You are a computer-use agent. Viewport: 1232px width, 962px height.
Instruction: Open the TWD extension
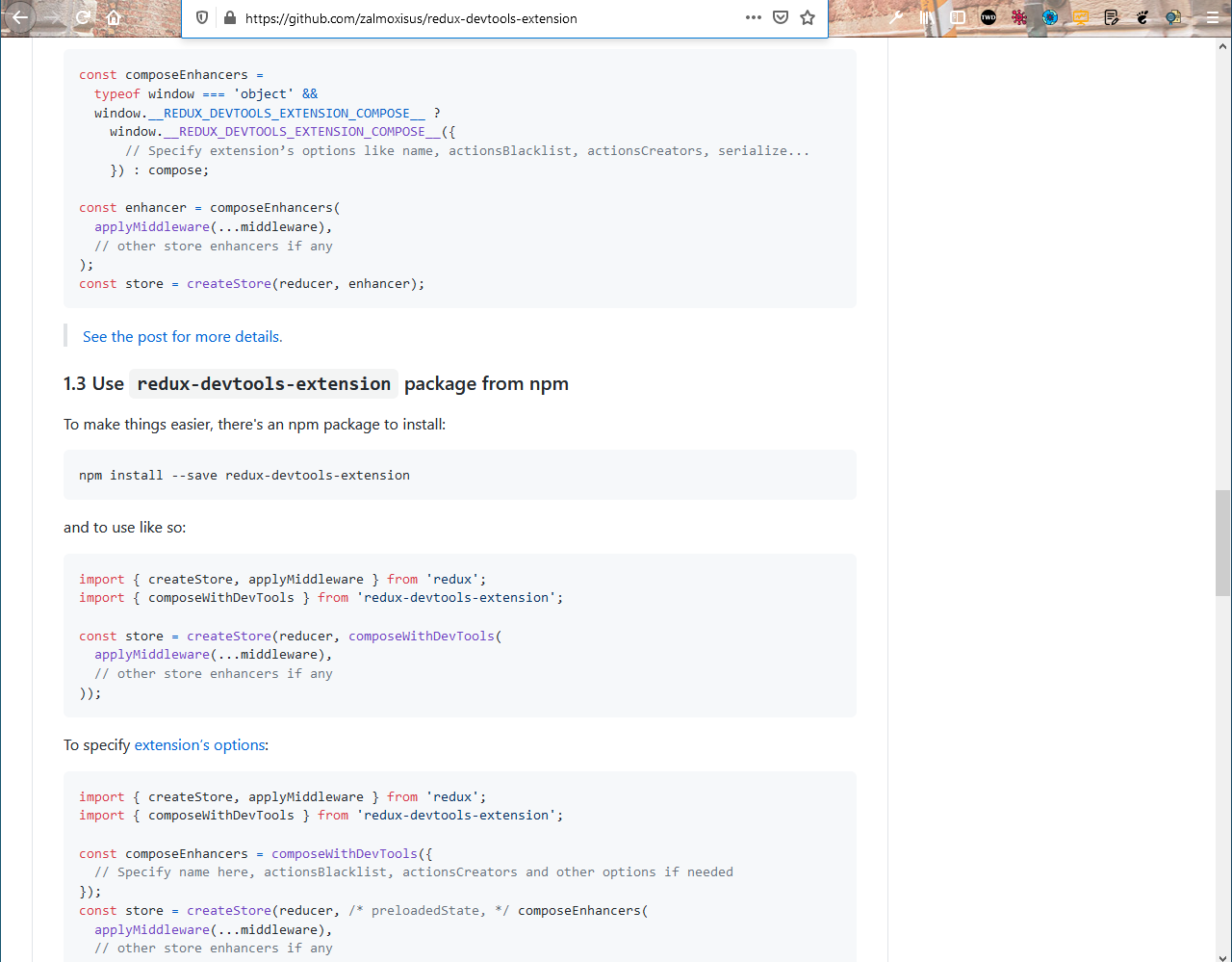(x=988, y=17)
